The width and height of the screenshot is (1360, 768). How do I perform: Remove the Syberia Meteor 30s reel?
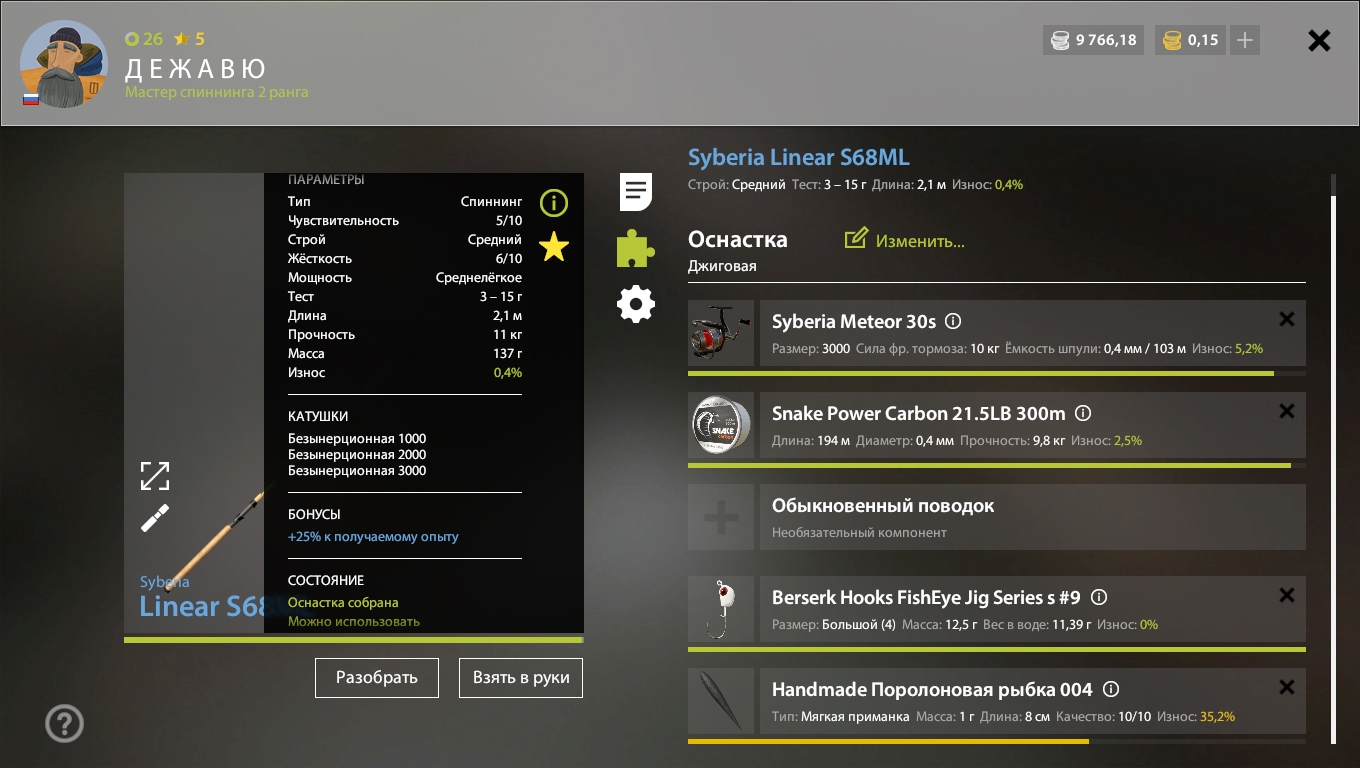coord(1287,319)
